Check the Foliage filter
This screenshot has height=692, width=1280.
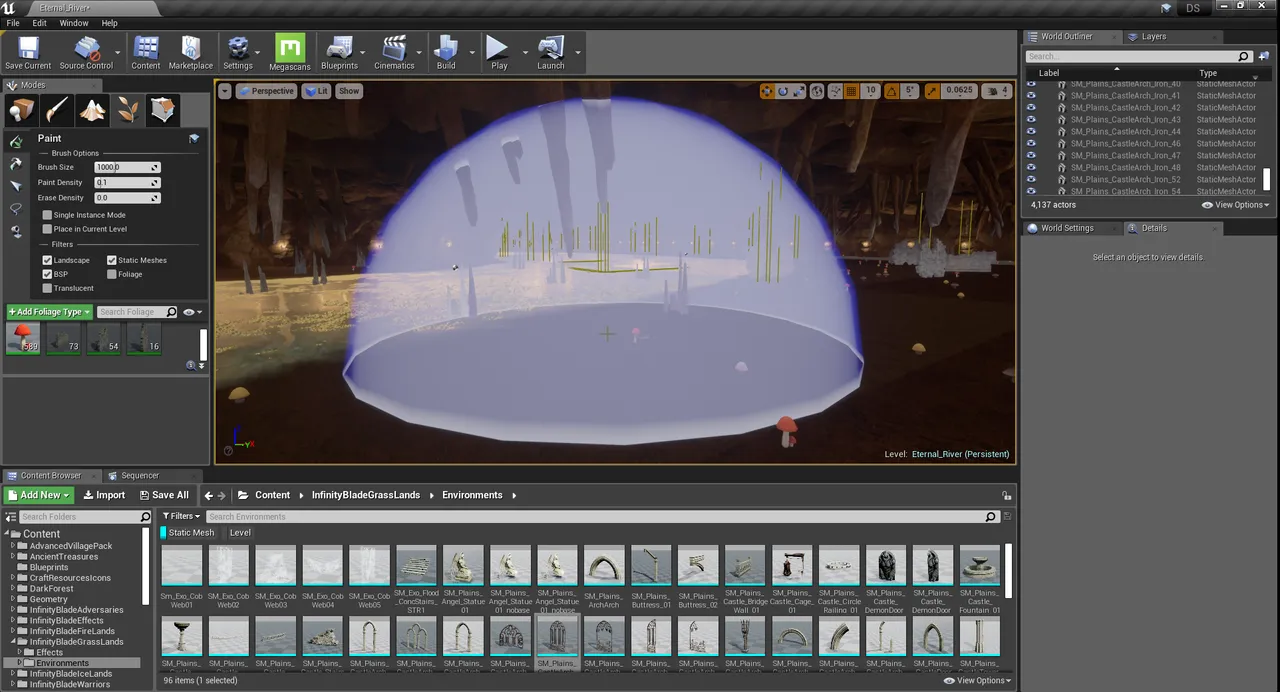click(112, 274)
